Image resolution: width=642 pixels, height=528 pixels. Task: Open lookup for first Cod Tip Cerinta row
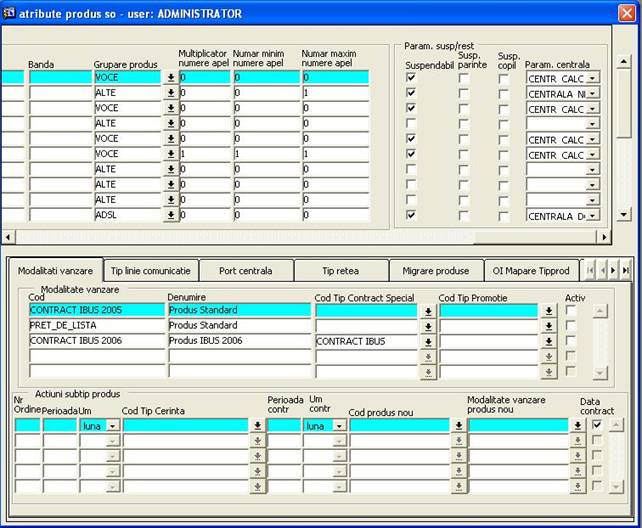click(x=257, y=426)
